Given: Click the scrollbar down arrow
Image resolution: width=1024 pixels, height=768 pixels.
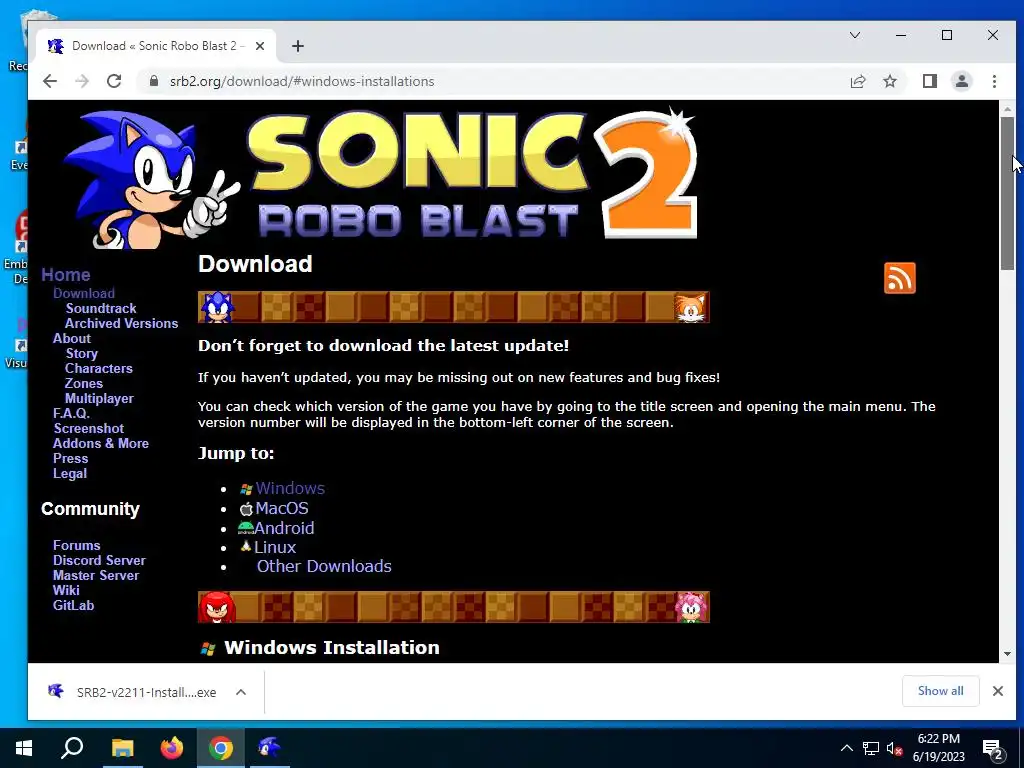Looking at the screenshot, I should pos(1007,654).
